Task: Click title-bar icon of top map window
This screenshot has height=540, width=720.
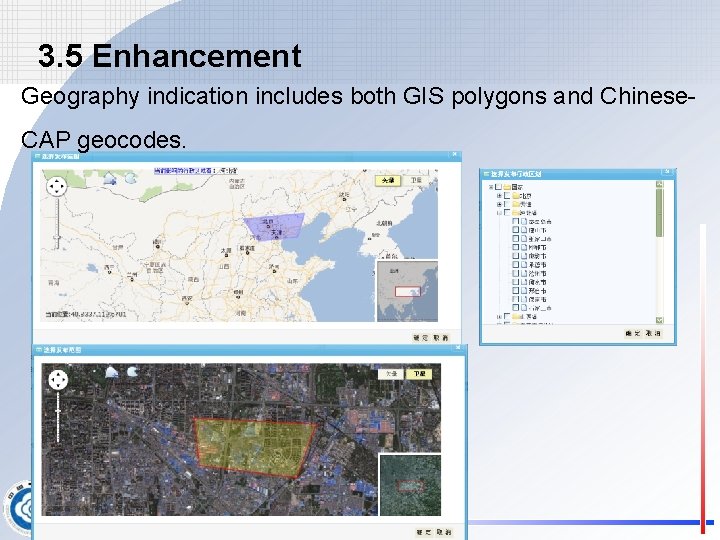Action: point(38,157)
